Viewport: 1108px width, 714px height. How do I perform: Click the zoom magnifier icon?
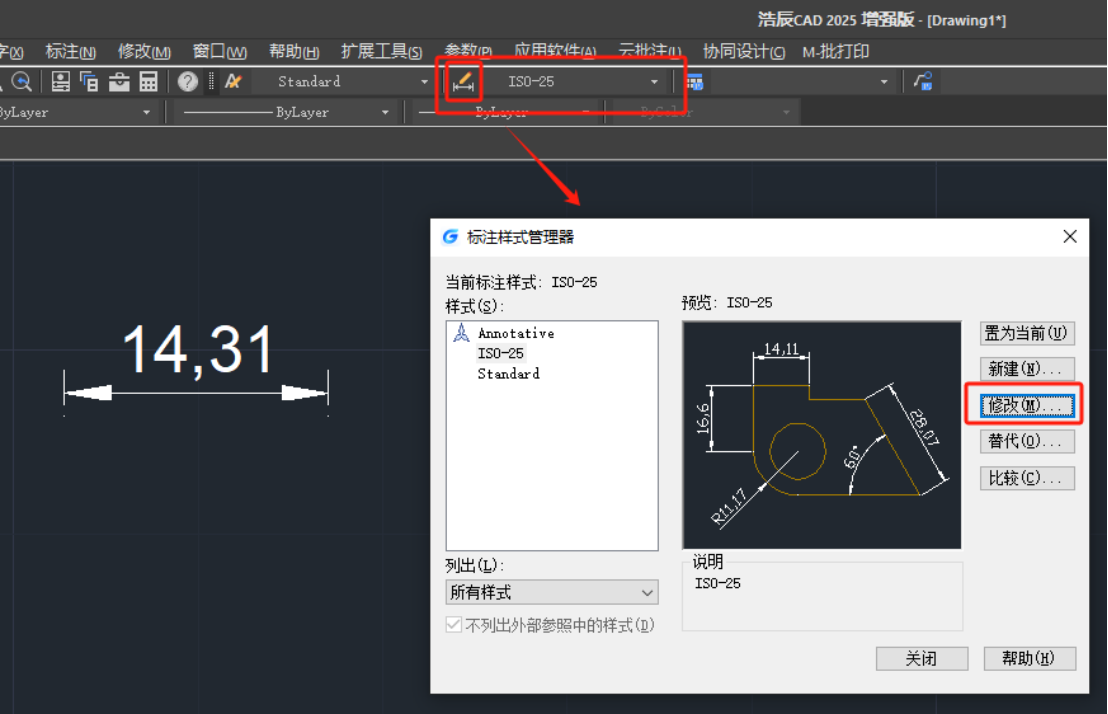coord(21,81)
